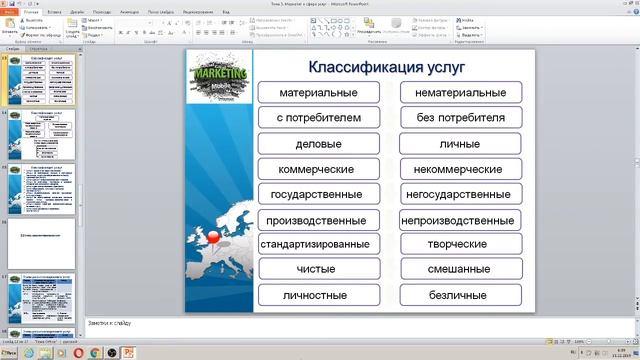640x360 pixels.
Task: Toggle Reading view in the status bar
Action: coord(562,341)
